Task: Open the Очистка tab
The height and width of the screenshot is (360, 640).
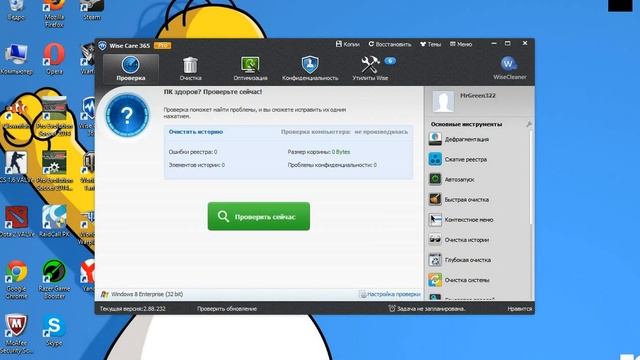Action: point(190,69)
